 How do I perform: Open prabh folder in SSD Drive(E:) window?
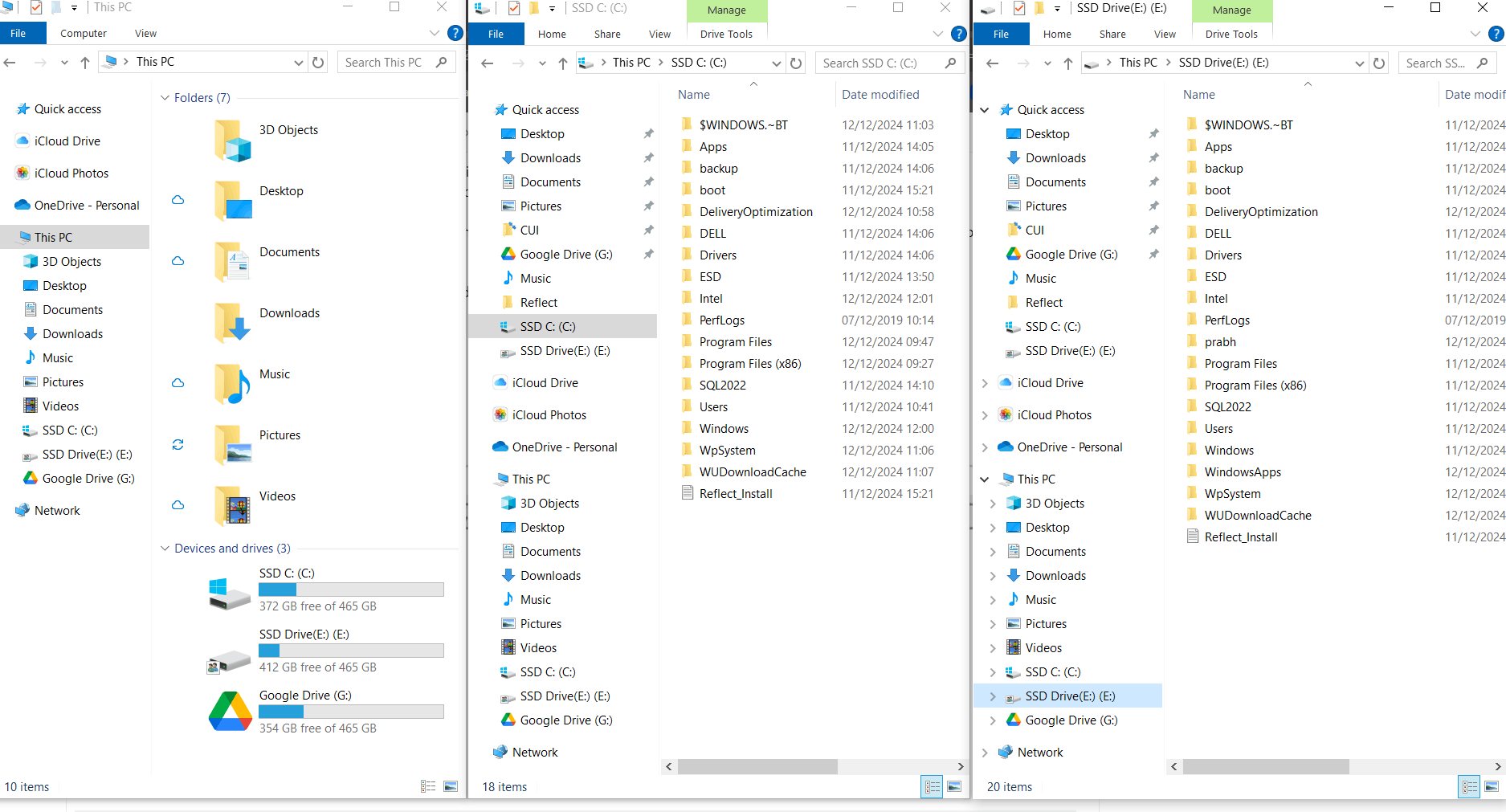[1219, 341]
